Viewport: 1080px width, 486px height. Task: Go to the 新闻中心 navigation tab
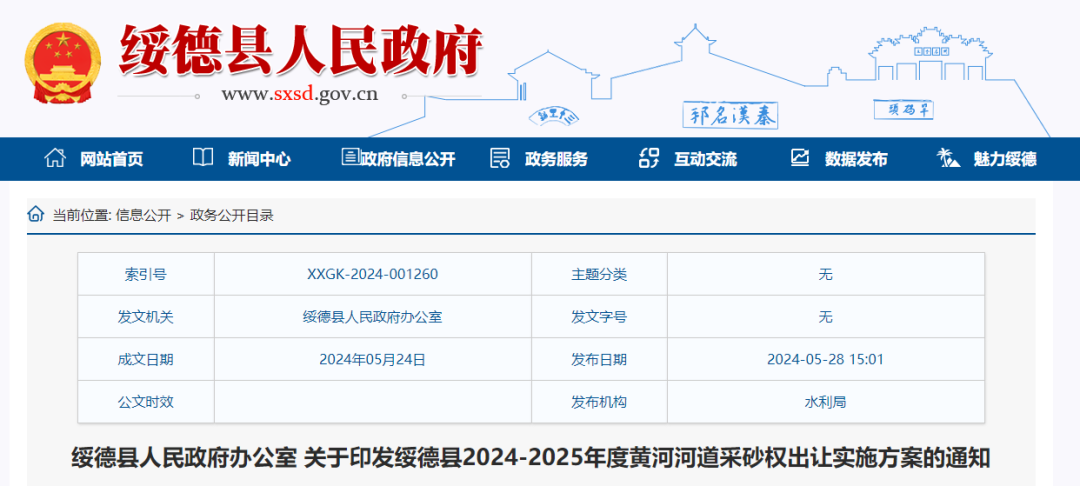pos(259,159)
